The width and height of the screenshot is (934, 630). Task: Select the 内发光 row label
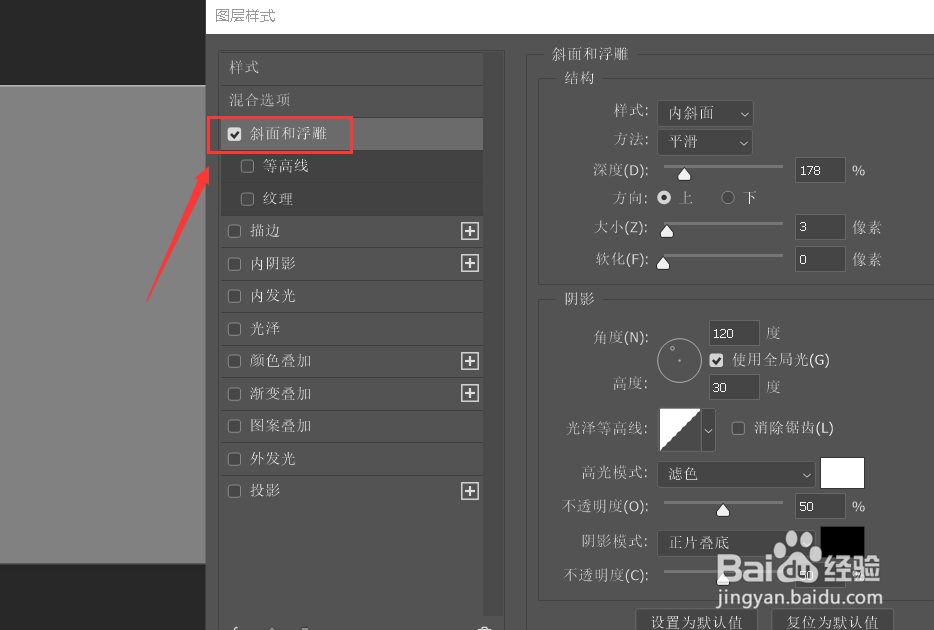(x=273, y=296)
